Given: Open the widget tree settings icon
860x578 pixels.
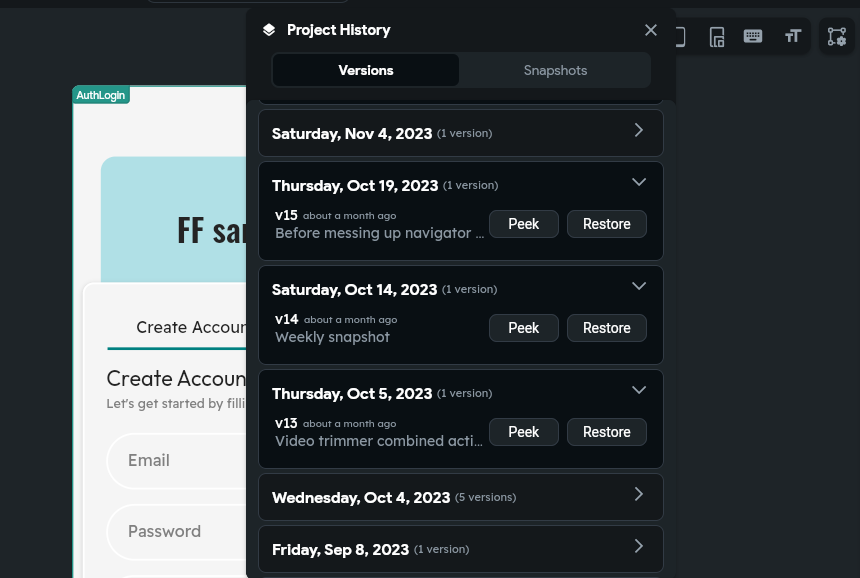Looking at the screenshot, I should [837, 37].
